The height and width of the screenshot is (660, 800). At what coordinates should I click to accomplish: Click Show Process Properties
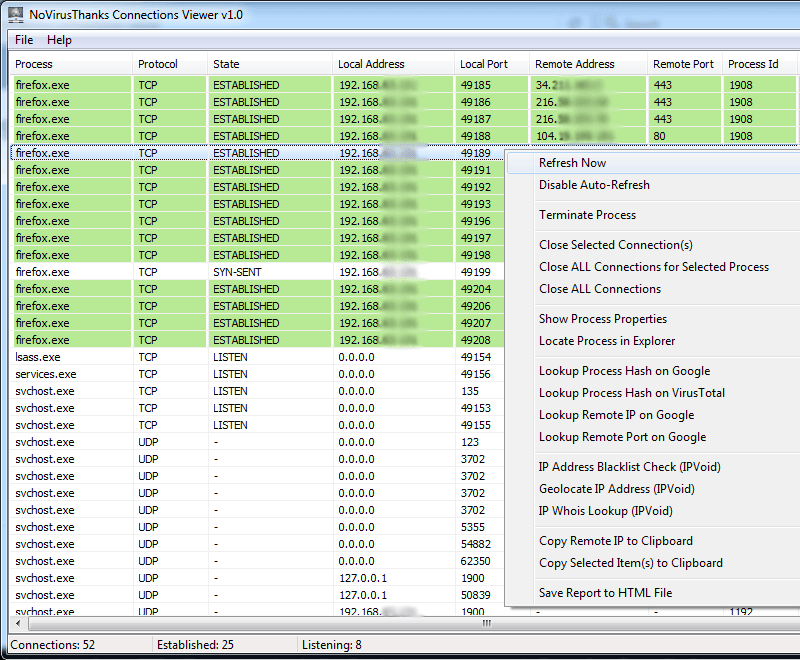click(x=602, y=319)
